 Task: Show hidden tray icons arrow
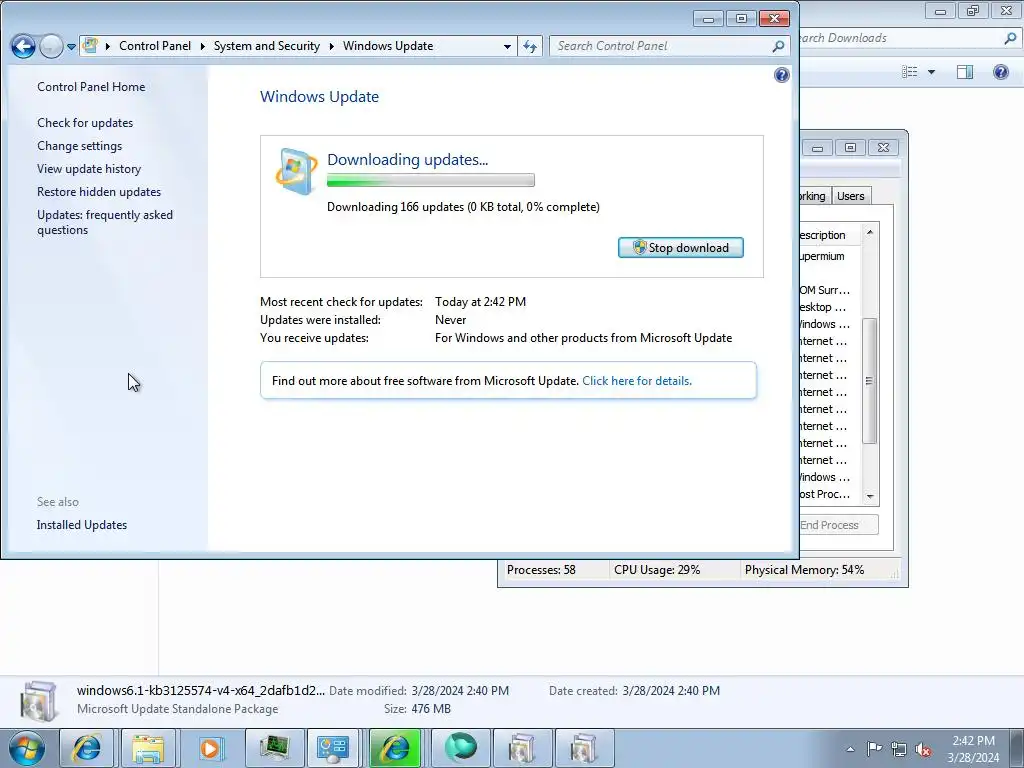[x=850, y=749]
